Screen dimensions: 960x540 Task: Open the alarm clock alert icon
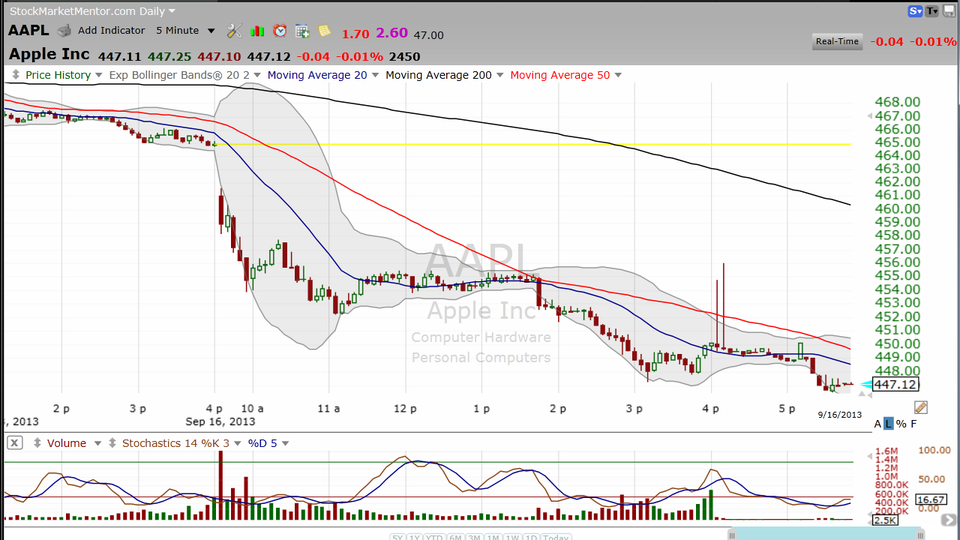click(x=280, y=31)
